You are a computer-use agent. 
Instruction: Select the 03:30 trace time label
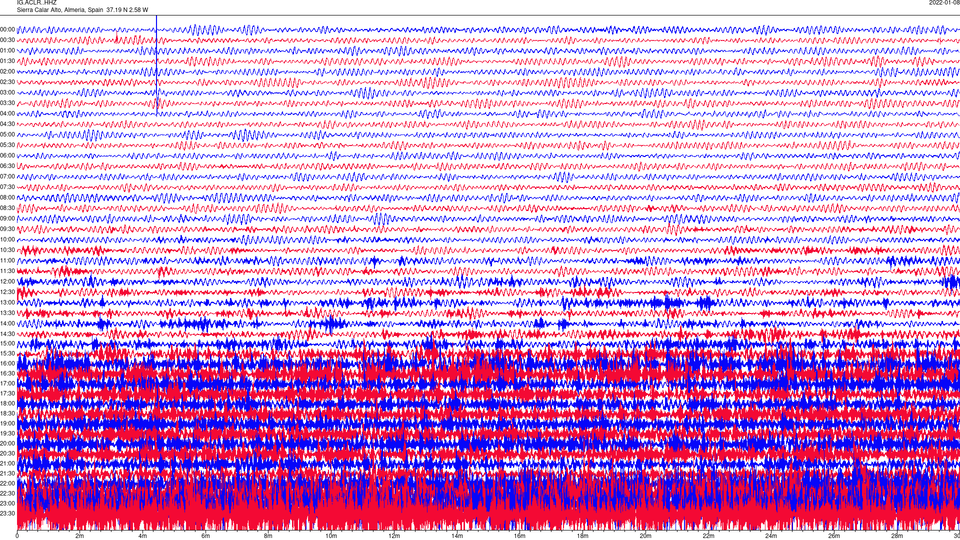[7, 103]
